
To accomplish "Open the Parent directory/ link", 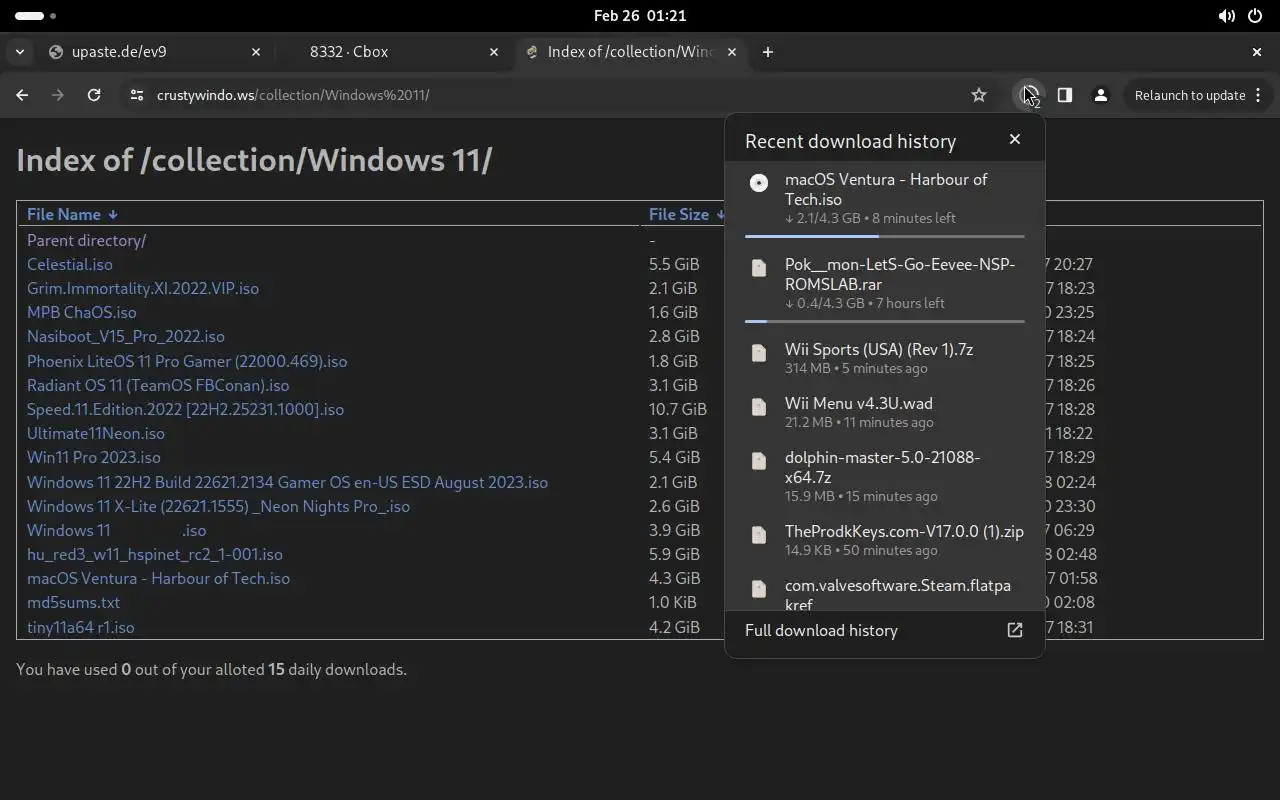I will point(86,240).
